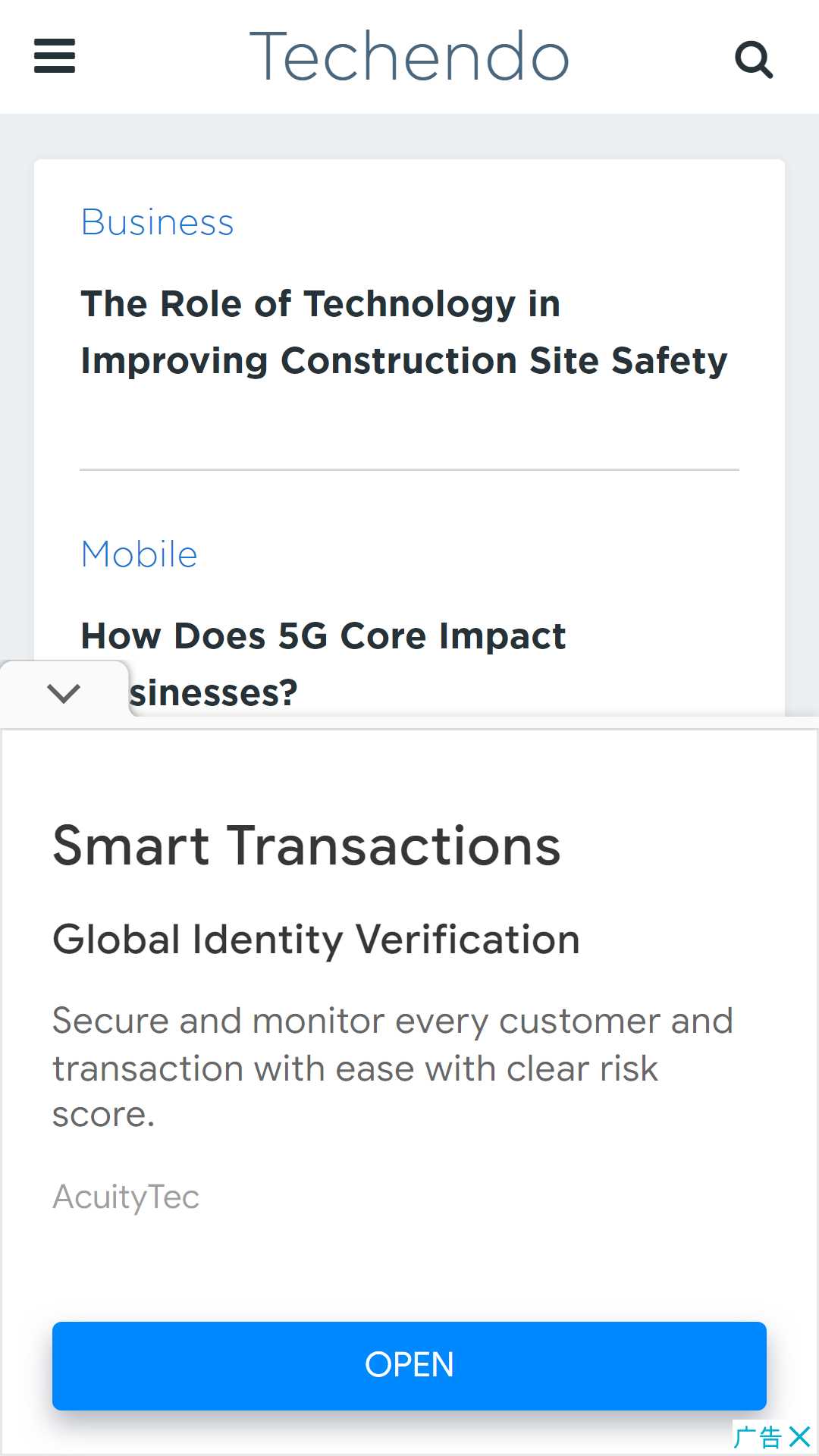Image resolution: width=819 pixels, height=1456 pixels.
Task: Click Global Identity Verification ad subtitle
Action: [x=316, y=940]
